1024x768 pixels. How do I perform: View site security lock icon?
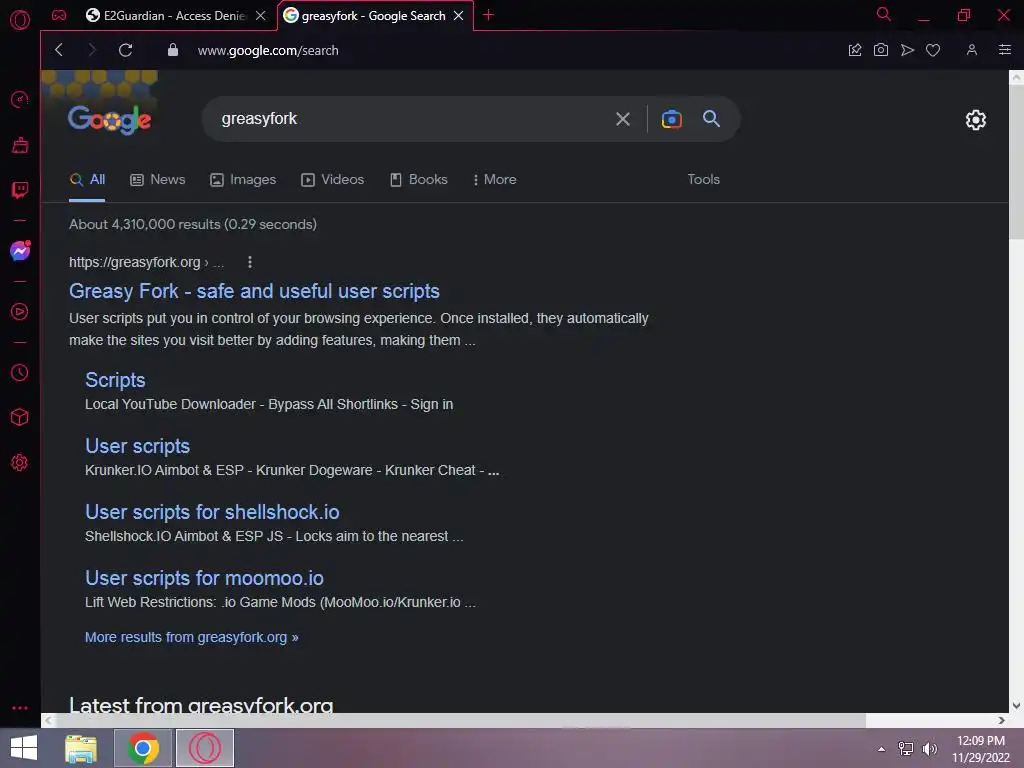pyautogui.click(x=172, y=50)
